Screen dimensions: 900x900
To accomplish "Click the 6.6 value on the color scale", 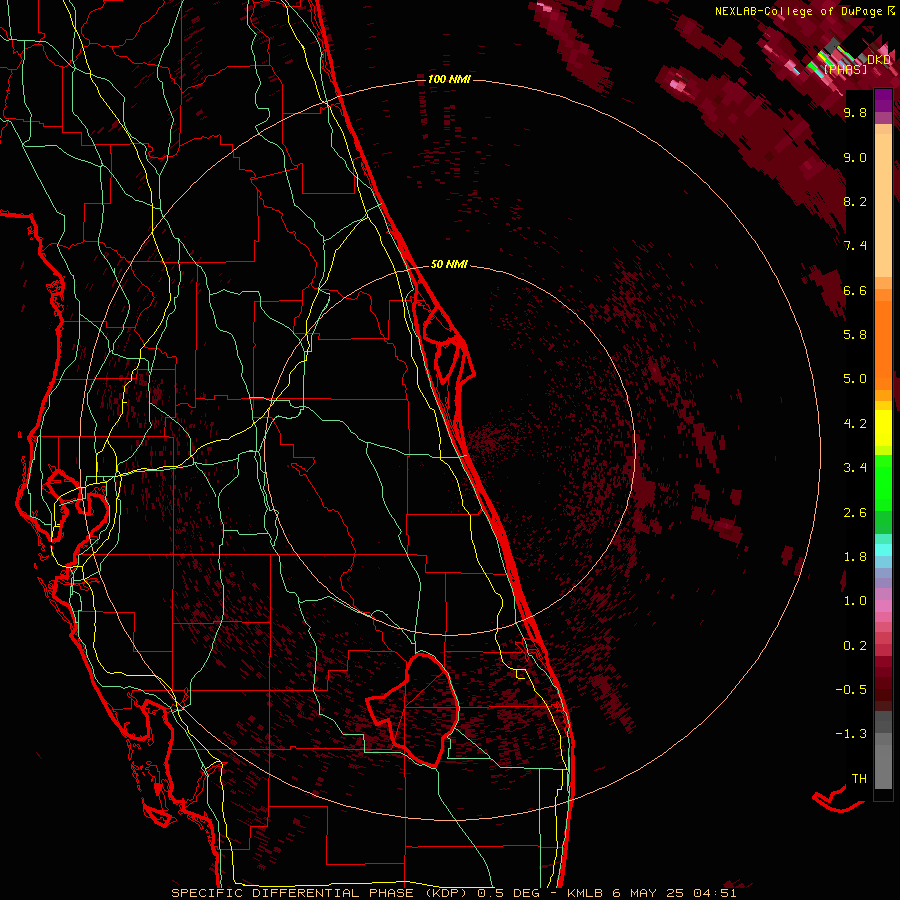I will 855,290.
